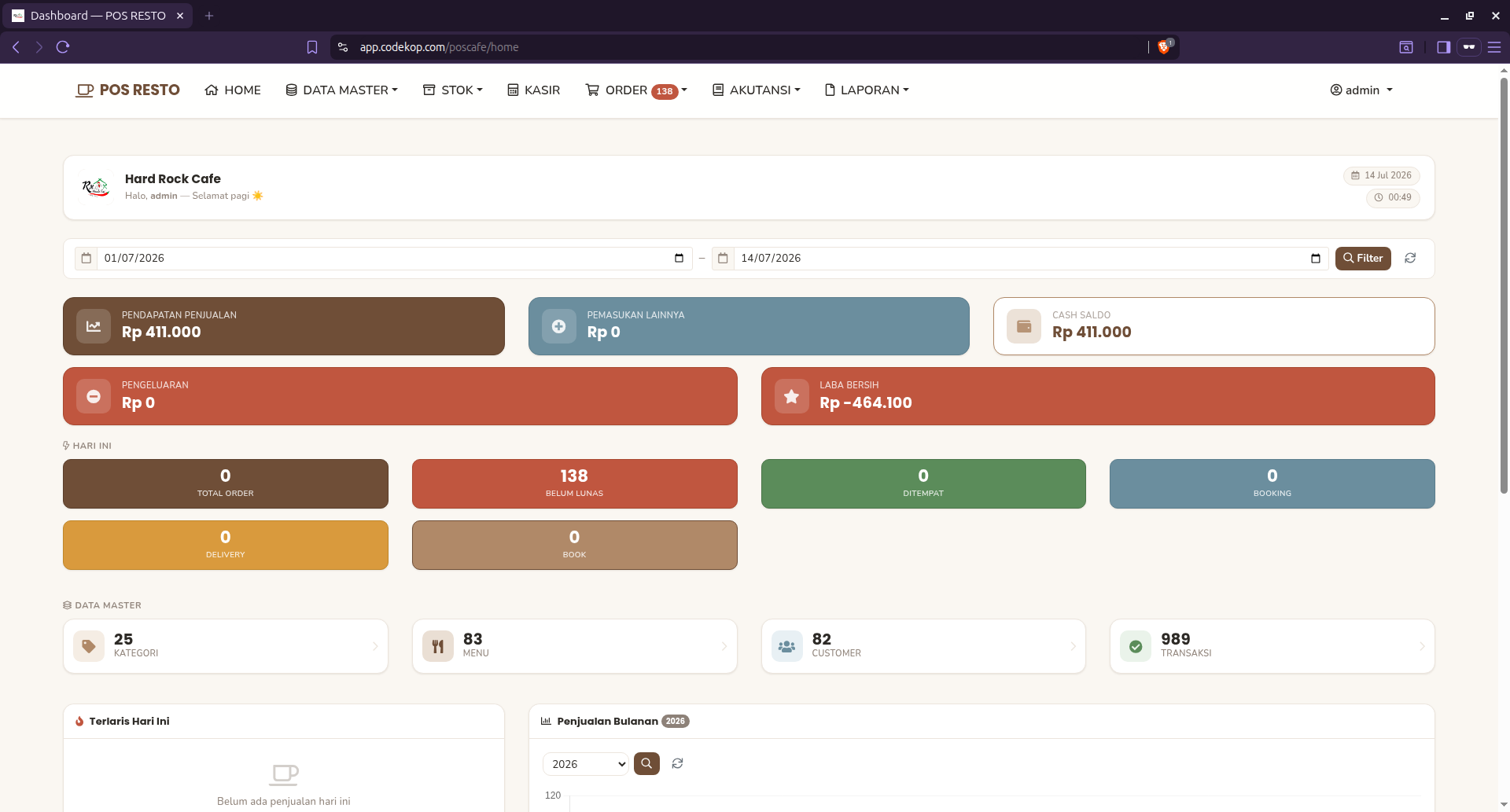1510x812 pixels.
Task: Open the Delivery card
Action: (226, 545)
